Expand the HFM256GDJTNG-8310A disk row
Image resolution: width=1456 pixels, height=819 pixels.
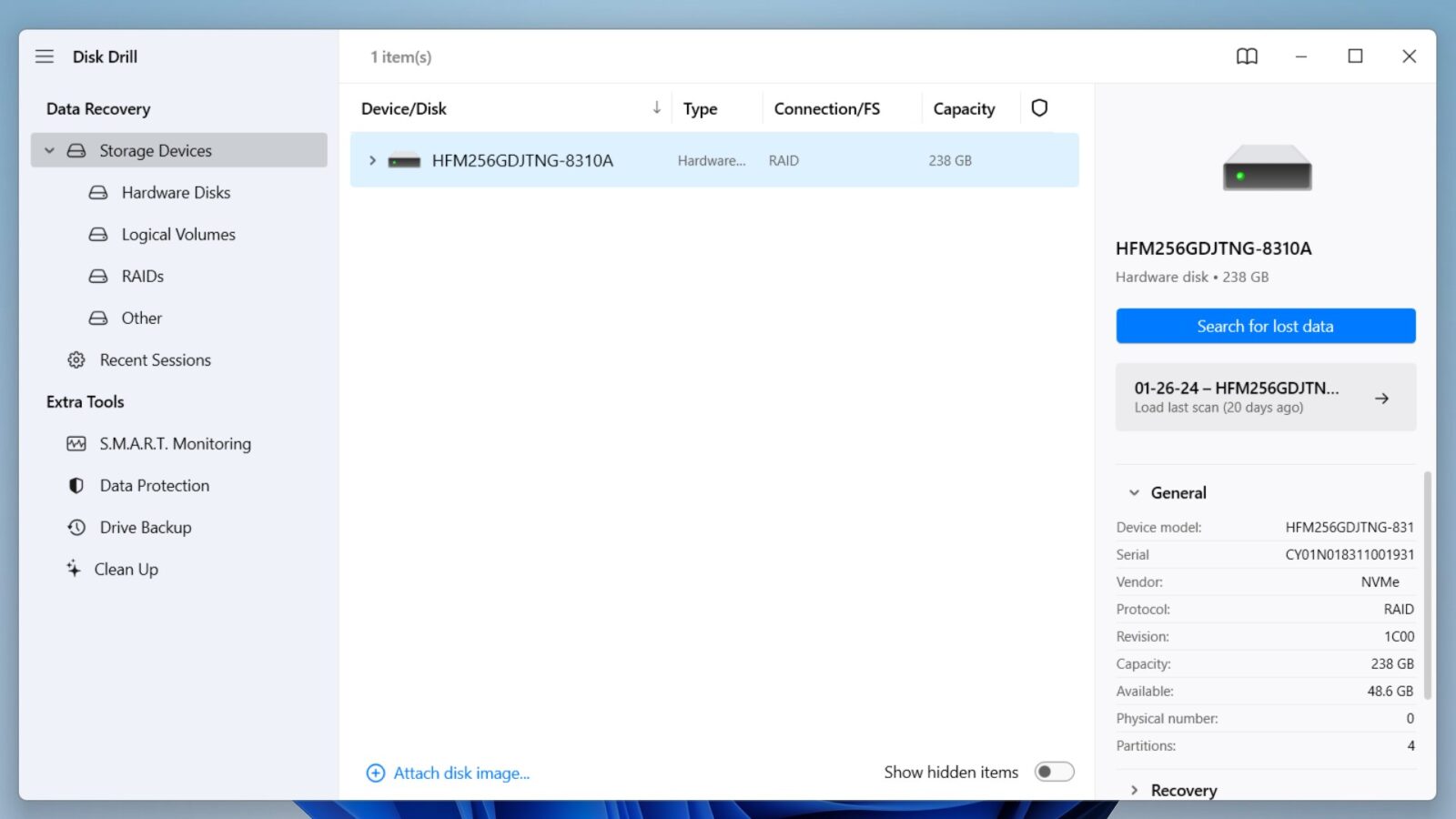[x=372, y=161]
